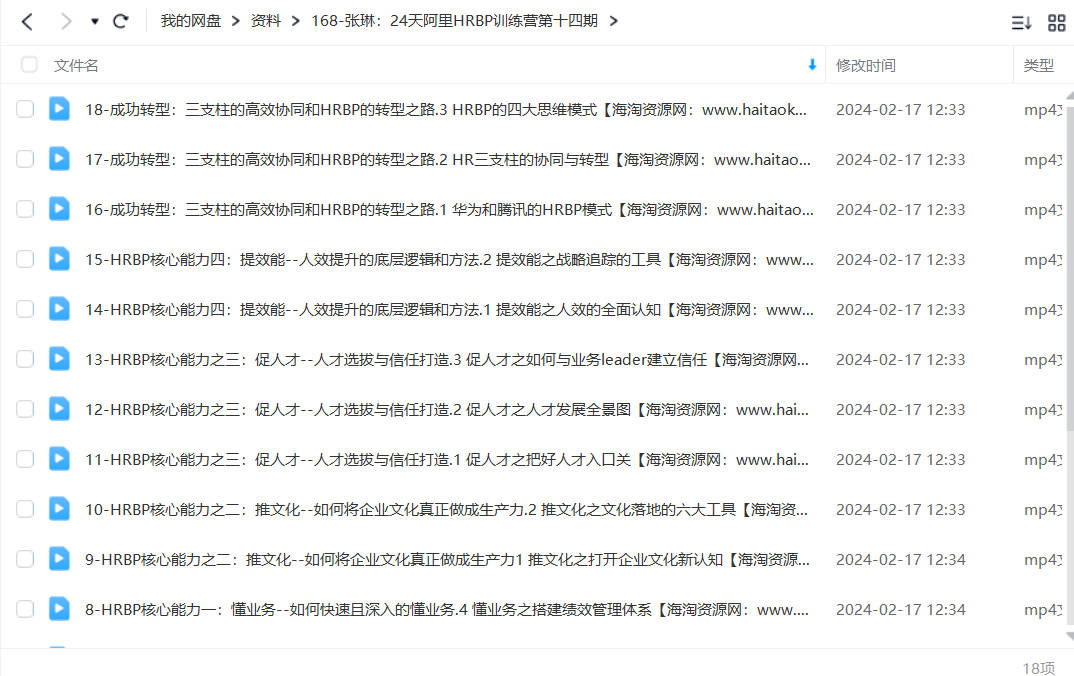Screen dimensions: 1074x676
Task: Click video icon of file 12-HRBP核心能力之三
Action: point(59,409)
